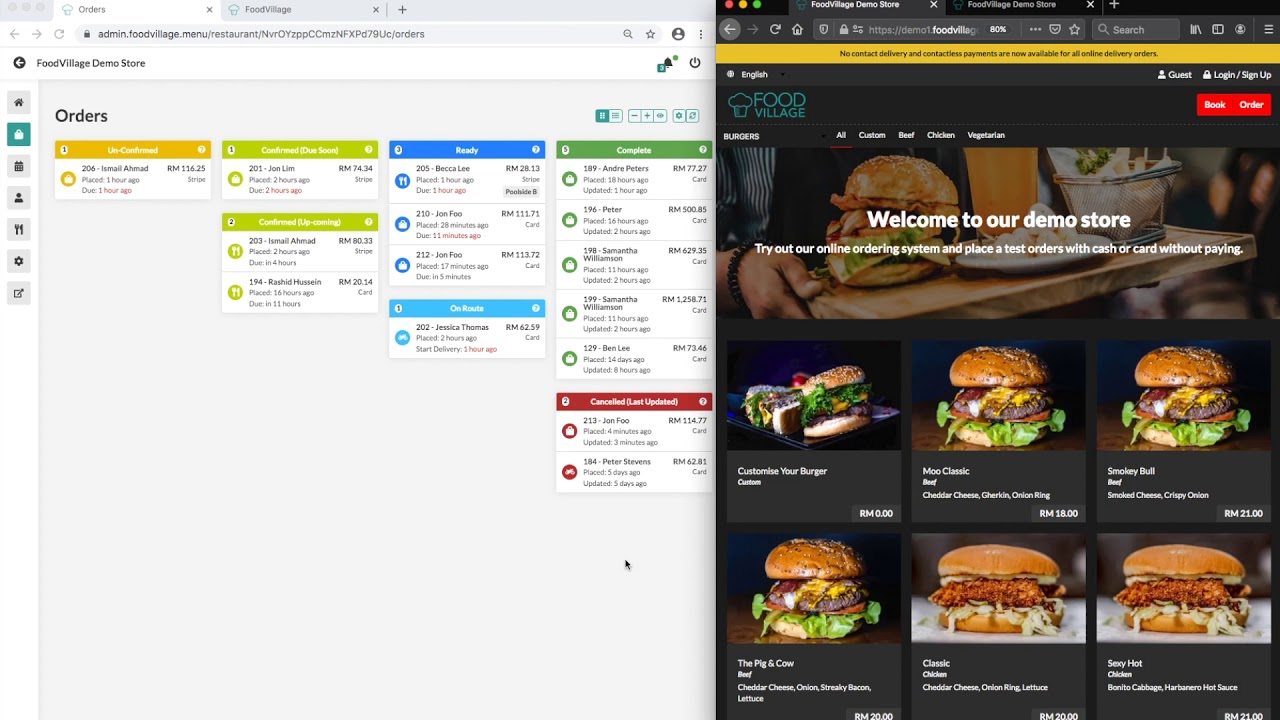Viewport: 1280px width, 720px height.
Task: Open order 206 - Ismail Ahmad
Action: click(133, 179)
